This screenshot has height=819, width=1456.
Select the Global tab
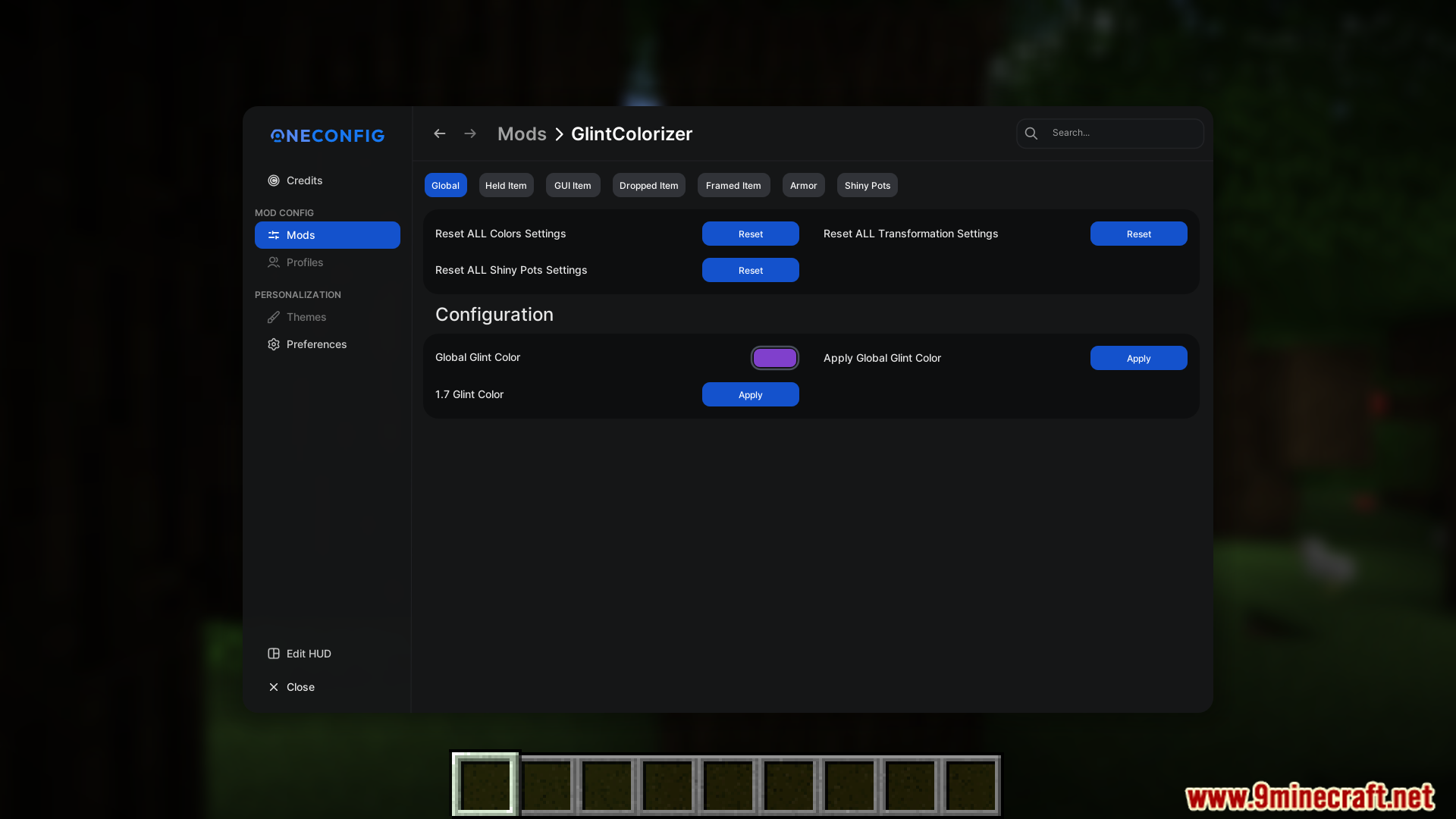[446, 185]
